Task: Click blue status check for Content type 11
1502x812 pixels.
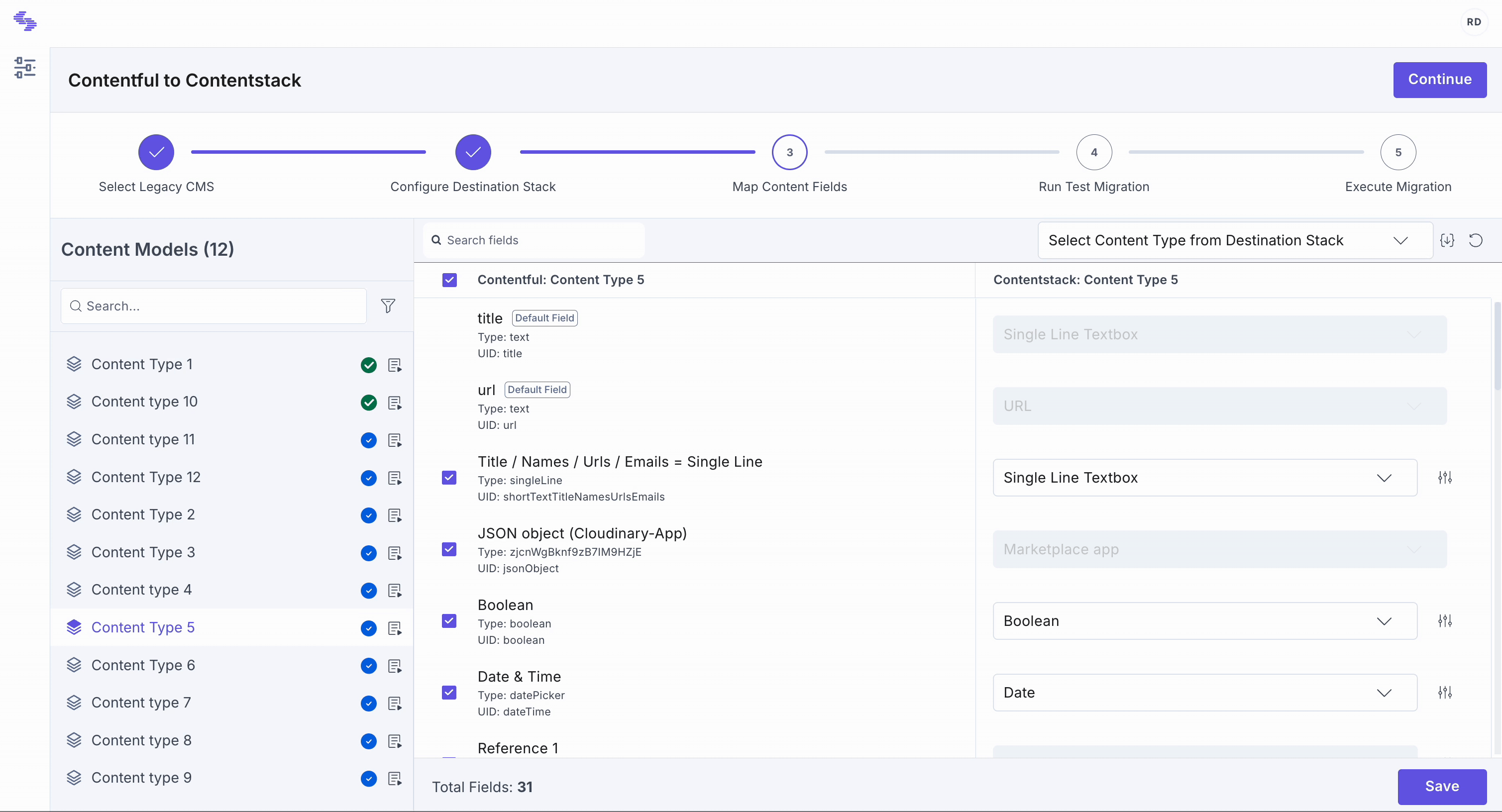Action: coord(368,440)
